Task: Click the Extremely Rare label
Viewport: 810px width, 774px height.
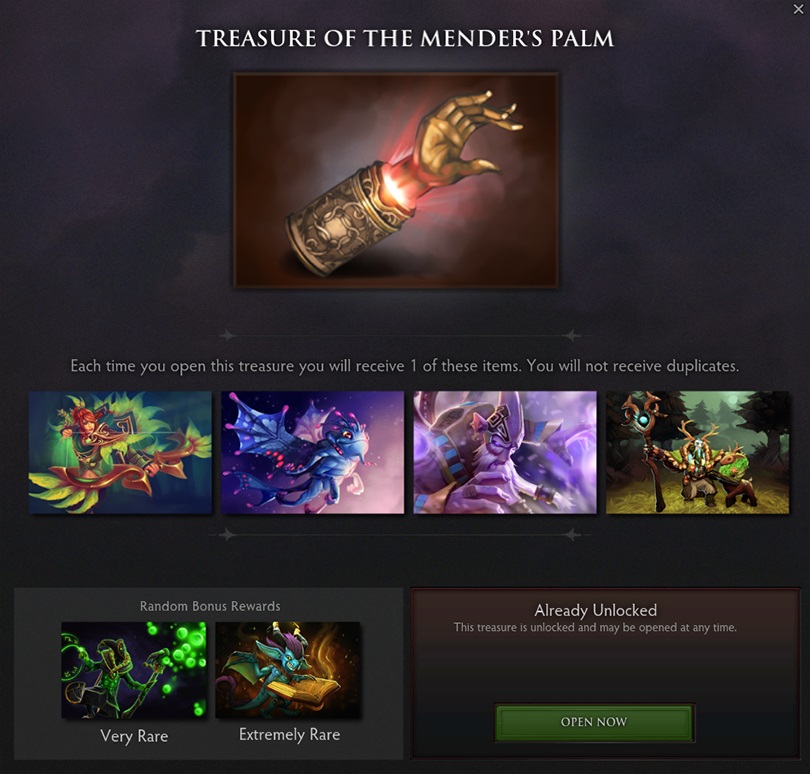Action: pos(289,735)
